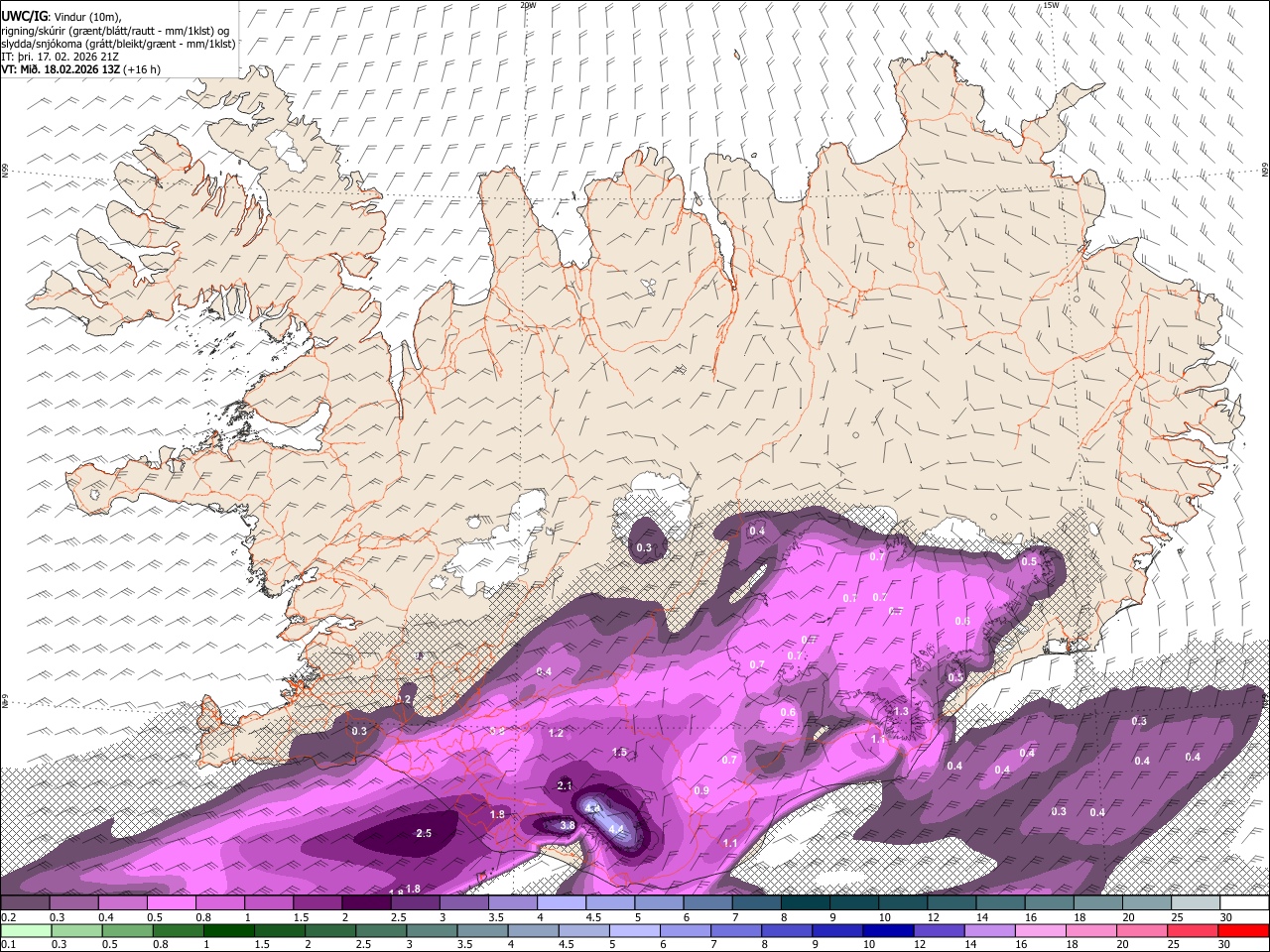This screenshot has height=952, width=1270.
Task: Pick the 0.2 swatch in the purple legend row
Action: coord(25,903)
